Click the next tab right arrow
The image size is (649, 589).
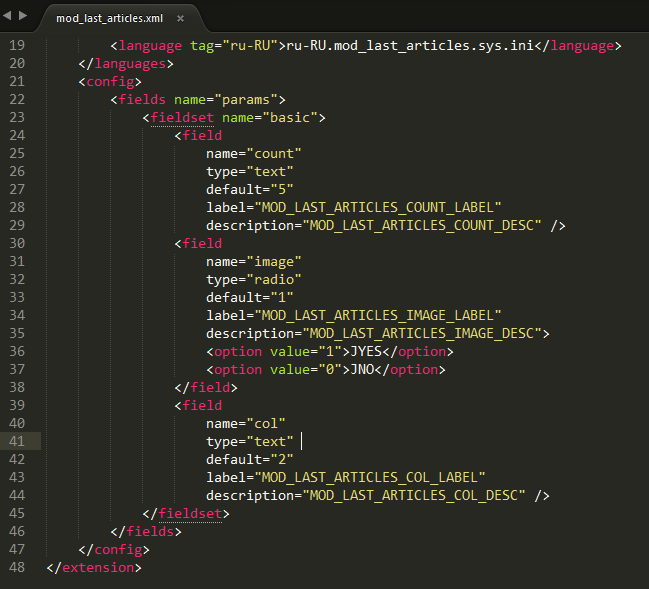coord(23,16)
